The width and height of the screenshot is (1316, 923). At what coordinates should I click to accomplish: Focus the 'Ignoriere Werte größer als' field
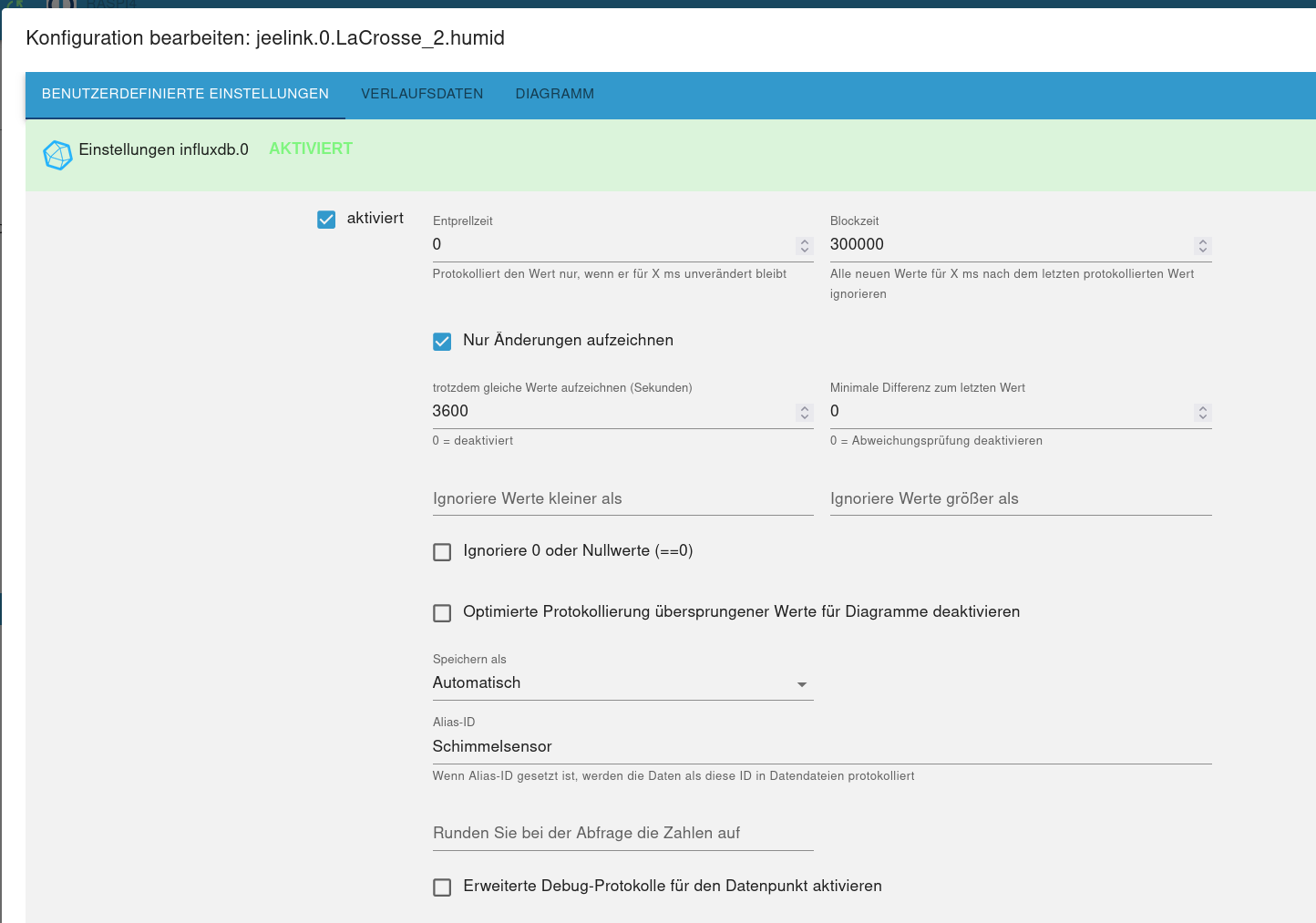[1020, 499]
